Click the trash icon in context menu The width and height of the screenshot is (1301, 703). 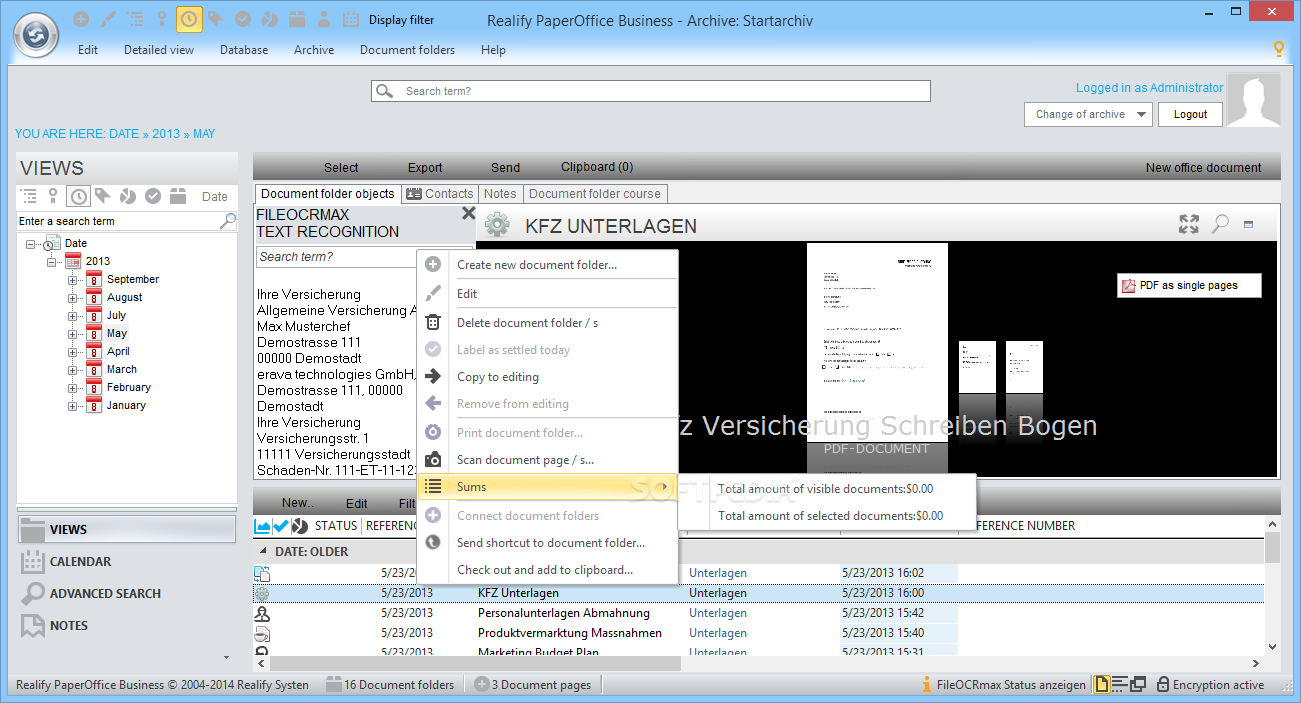click(x=433, y=322)
